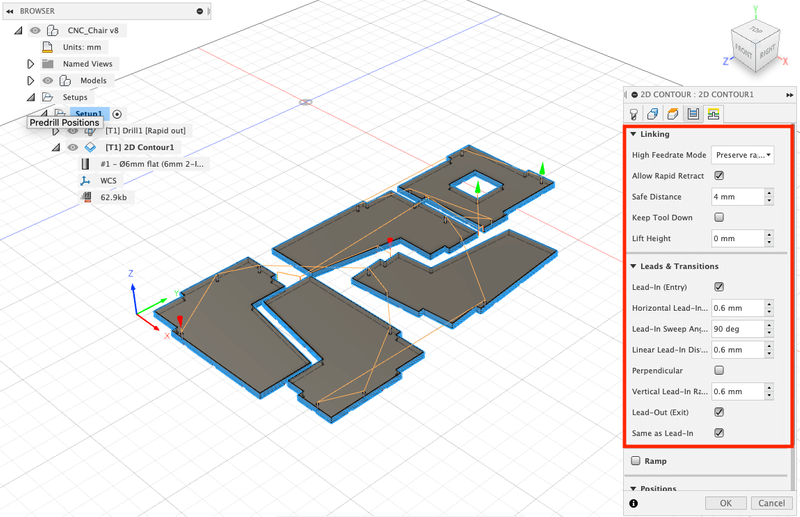
Task: Click the Safe Distance input field
Action: pos(736,197)
